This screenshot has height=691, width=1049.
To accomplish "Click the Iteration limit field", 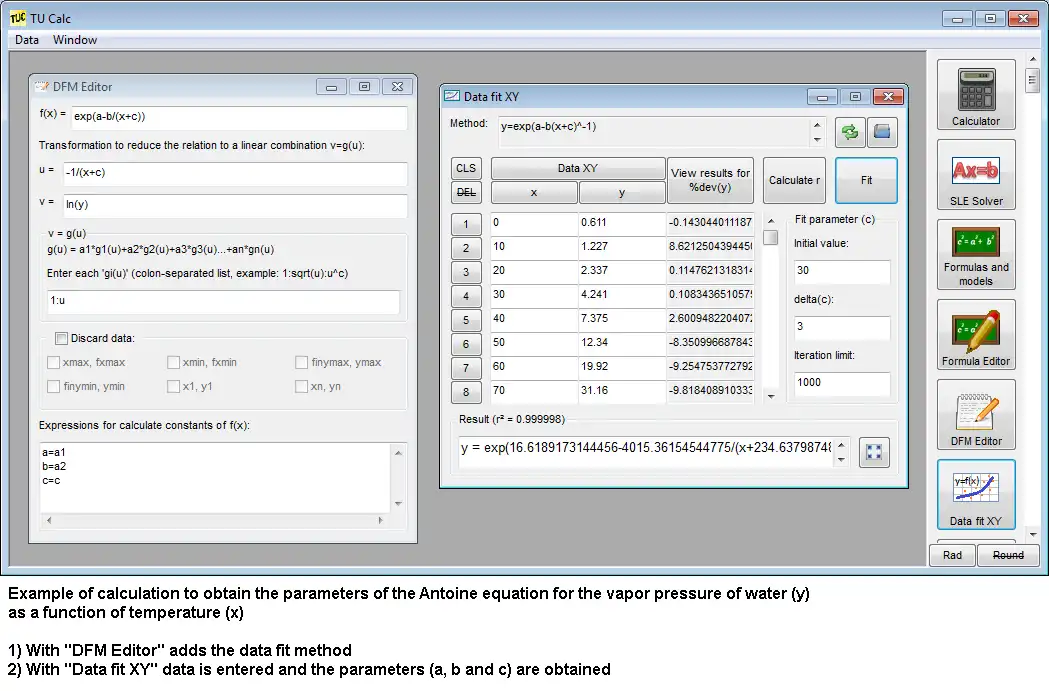I will [842, 383].
